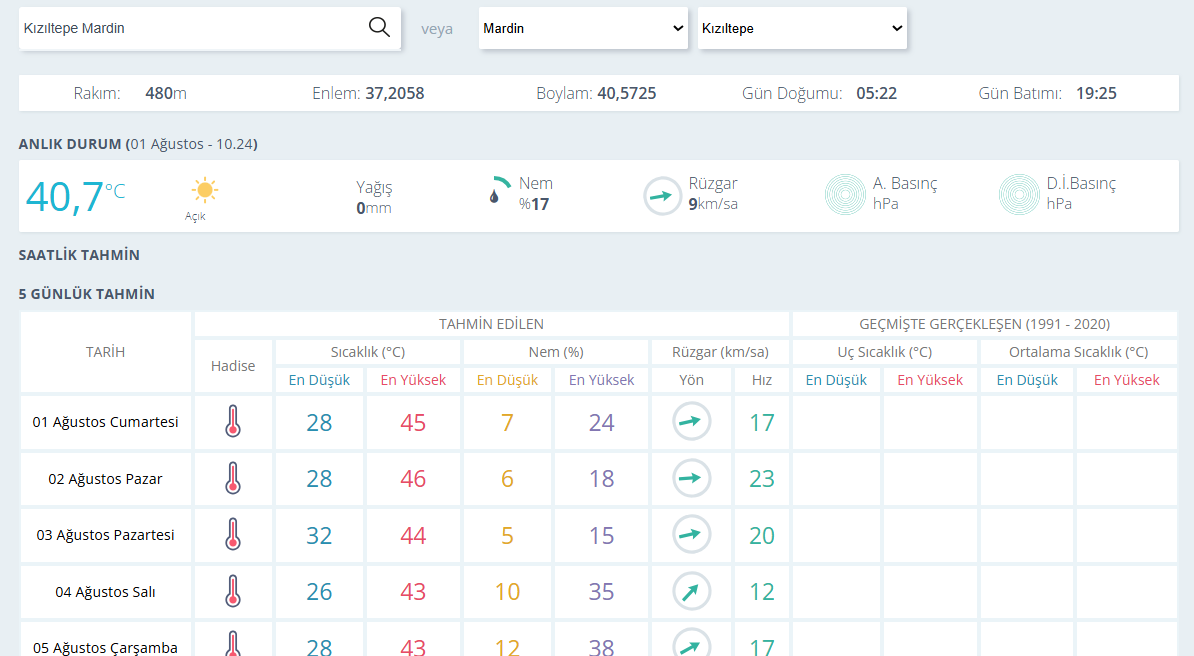This screenshot has height=656, width=1194.
Task: Click the Ortalama Sıcaklık (°C) header
Action: (1078, 352)
